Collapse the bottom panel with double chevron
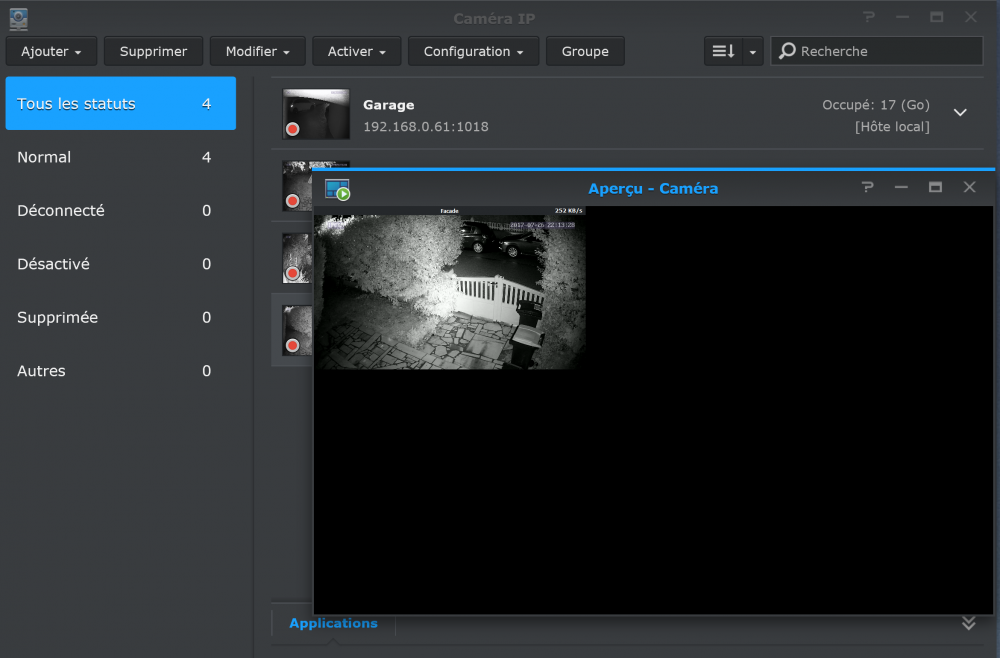Image resolution: width=1000 pixels, height=658 pixels. tap(968, 623)
